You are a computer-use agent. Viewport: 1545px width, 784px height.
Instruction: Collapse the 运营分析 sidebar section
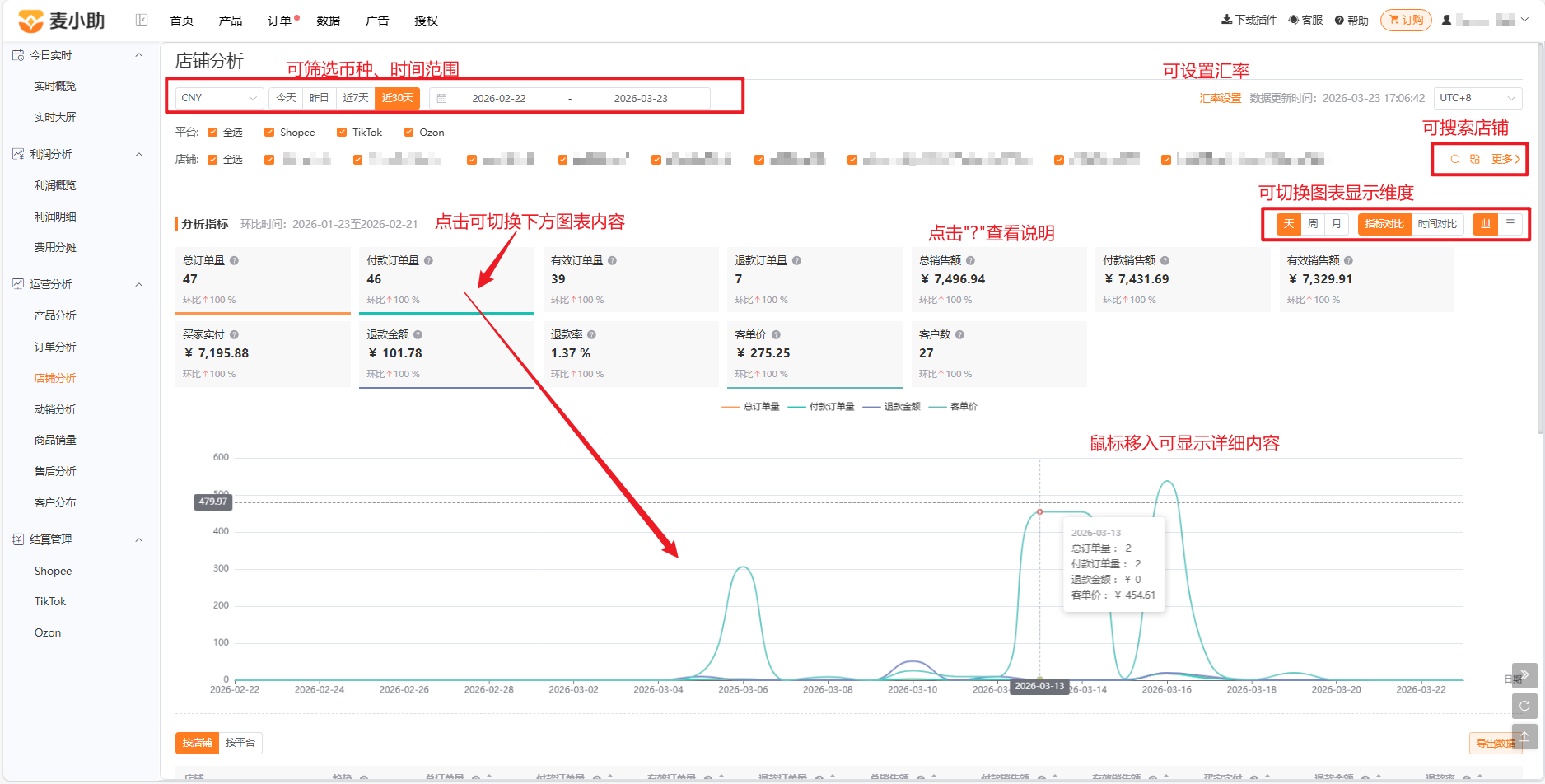click(139, 284)
